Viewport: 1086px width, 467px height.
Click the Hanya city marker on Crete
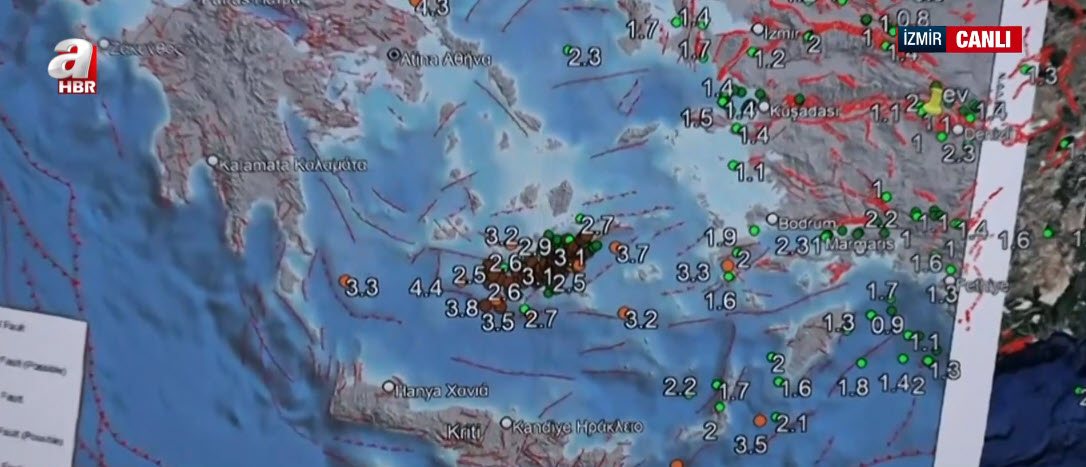tap(388, 386)
